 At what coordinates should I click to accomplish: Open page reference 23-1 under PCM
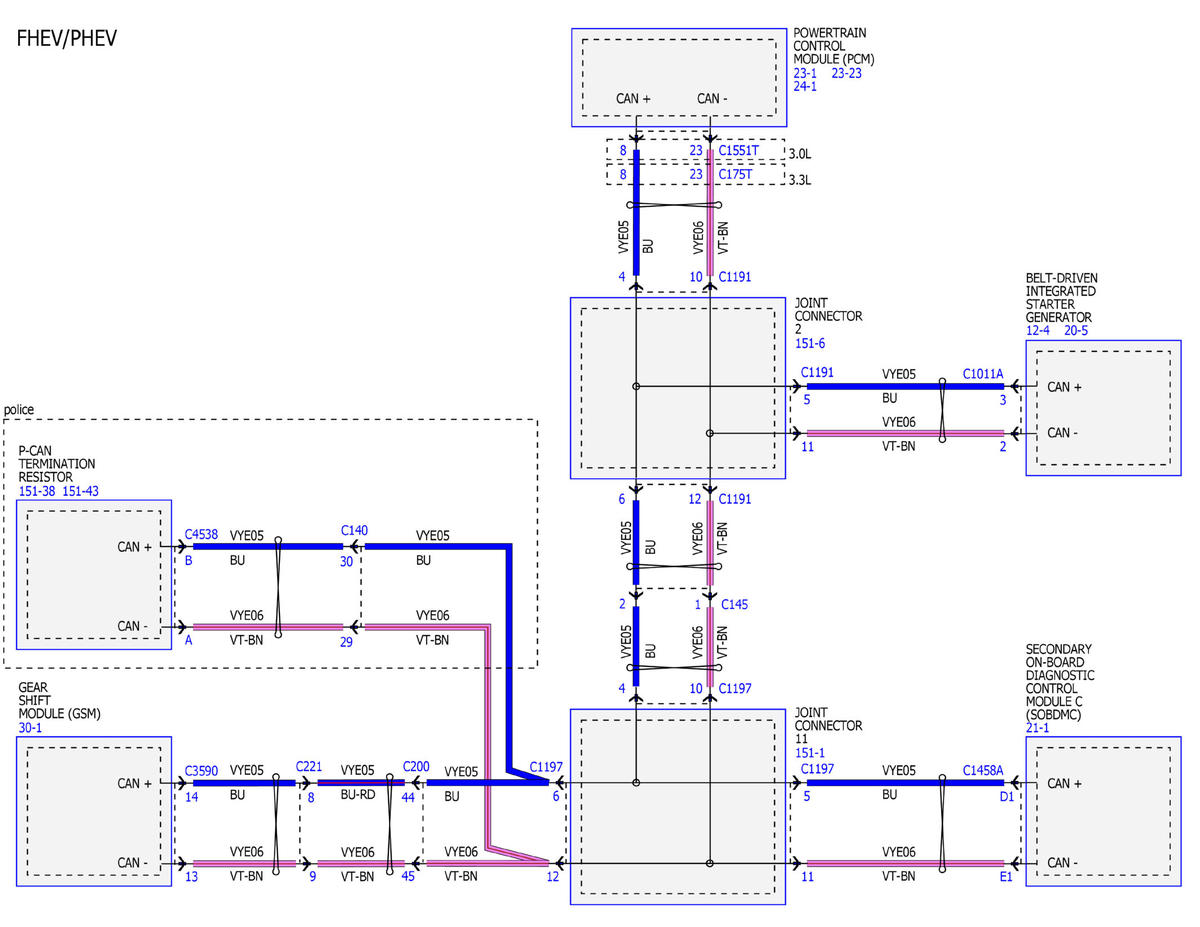(x=806, y=73)
